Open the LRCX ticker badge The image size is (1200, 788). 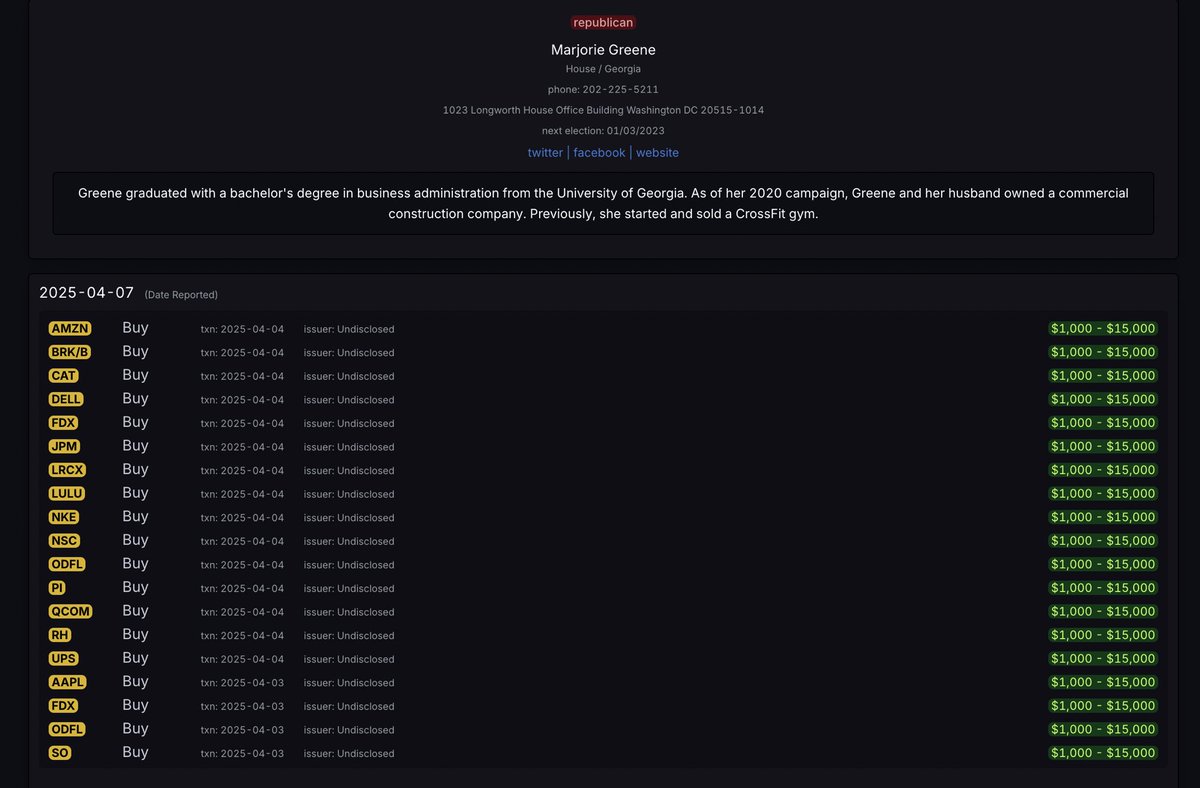[x=69, y=470]
